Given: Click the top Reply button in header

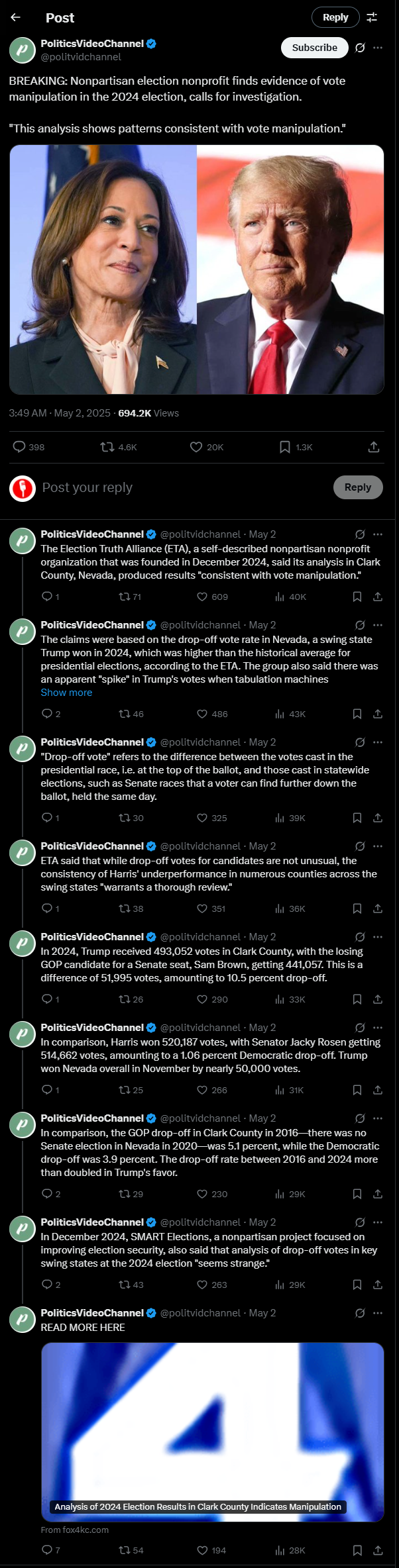Looking at the screenshot, I should pos(335,17).
